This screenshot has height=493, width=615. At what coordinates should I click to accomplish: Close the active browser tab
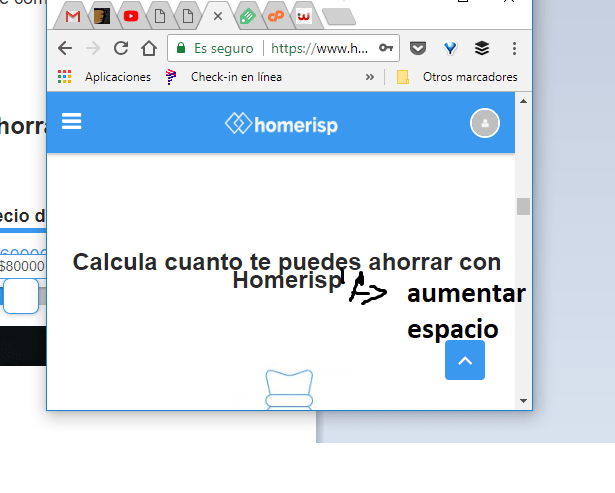point(218,16)
